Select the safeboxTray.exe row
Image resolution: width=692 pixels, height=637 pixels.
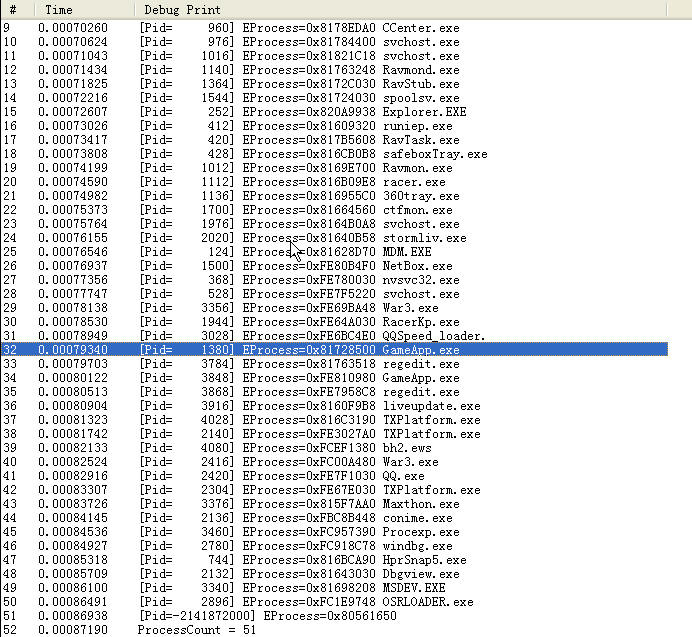[x=335, y=154]
